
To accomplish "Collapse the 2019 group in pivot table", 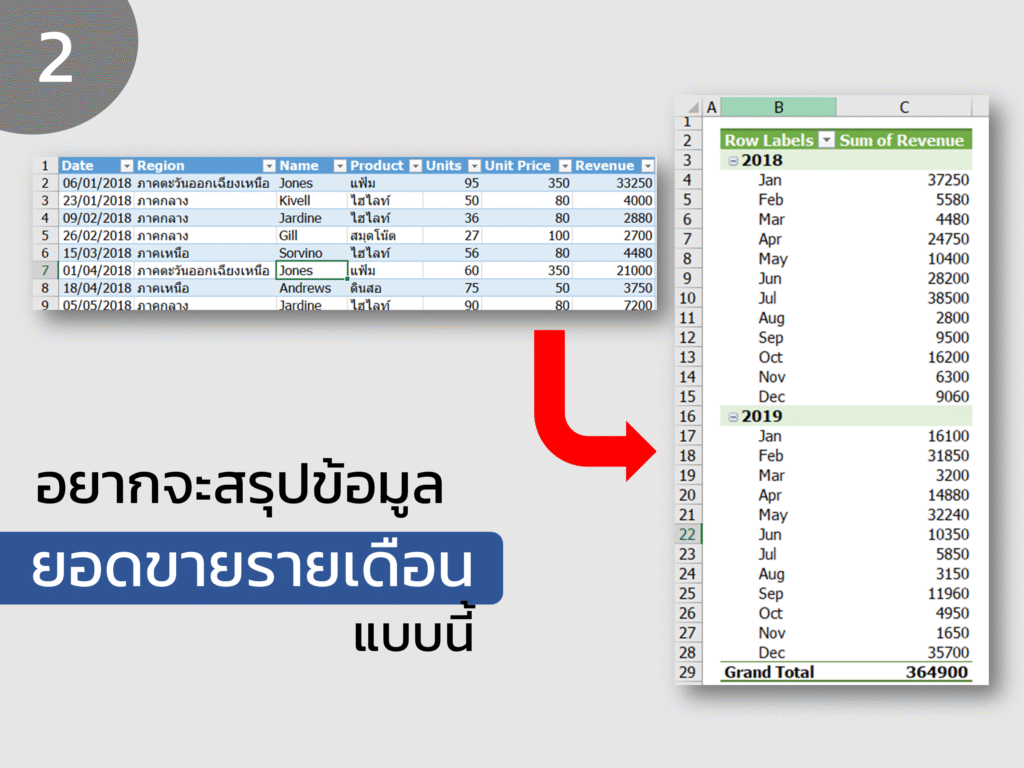I will pos(733,417).
